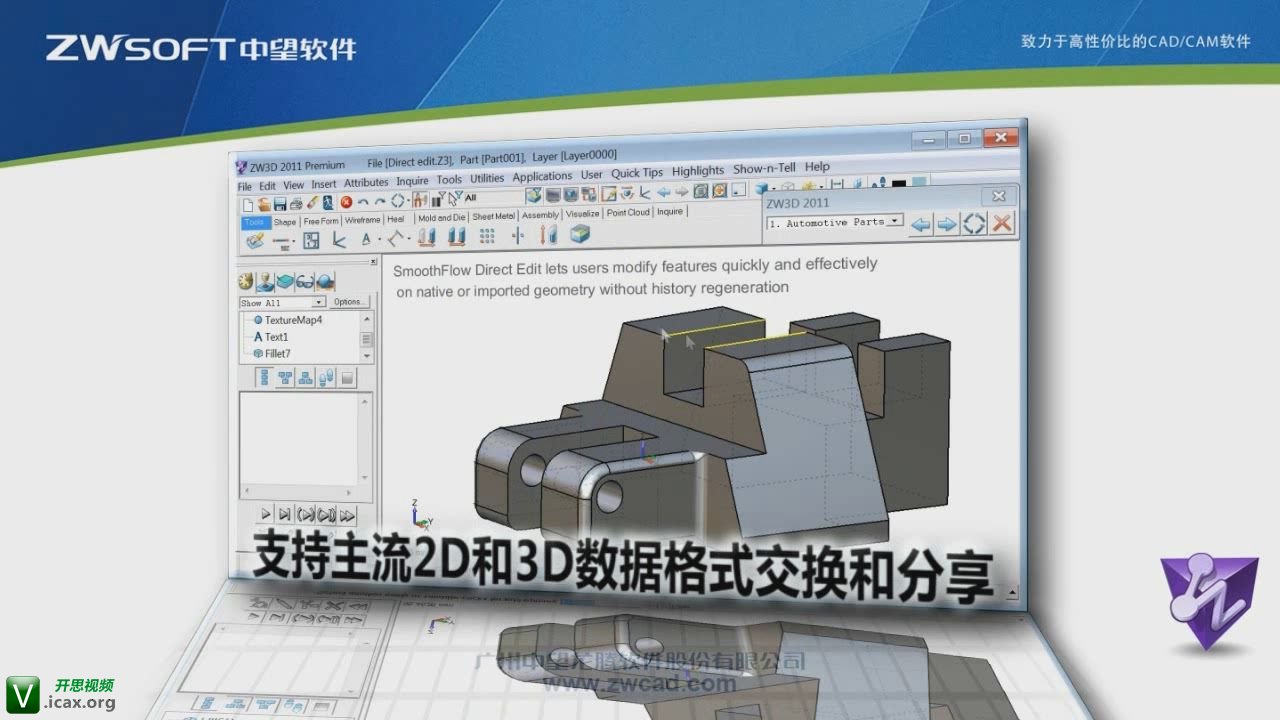The height and width of the screenshot is (720, 1280).
Task: Switch to the Assembly tab
Action: point(540,215)
